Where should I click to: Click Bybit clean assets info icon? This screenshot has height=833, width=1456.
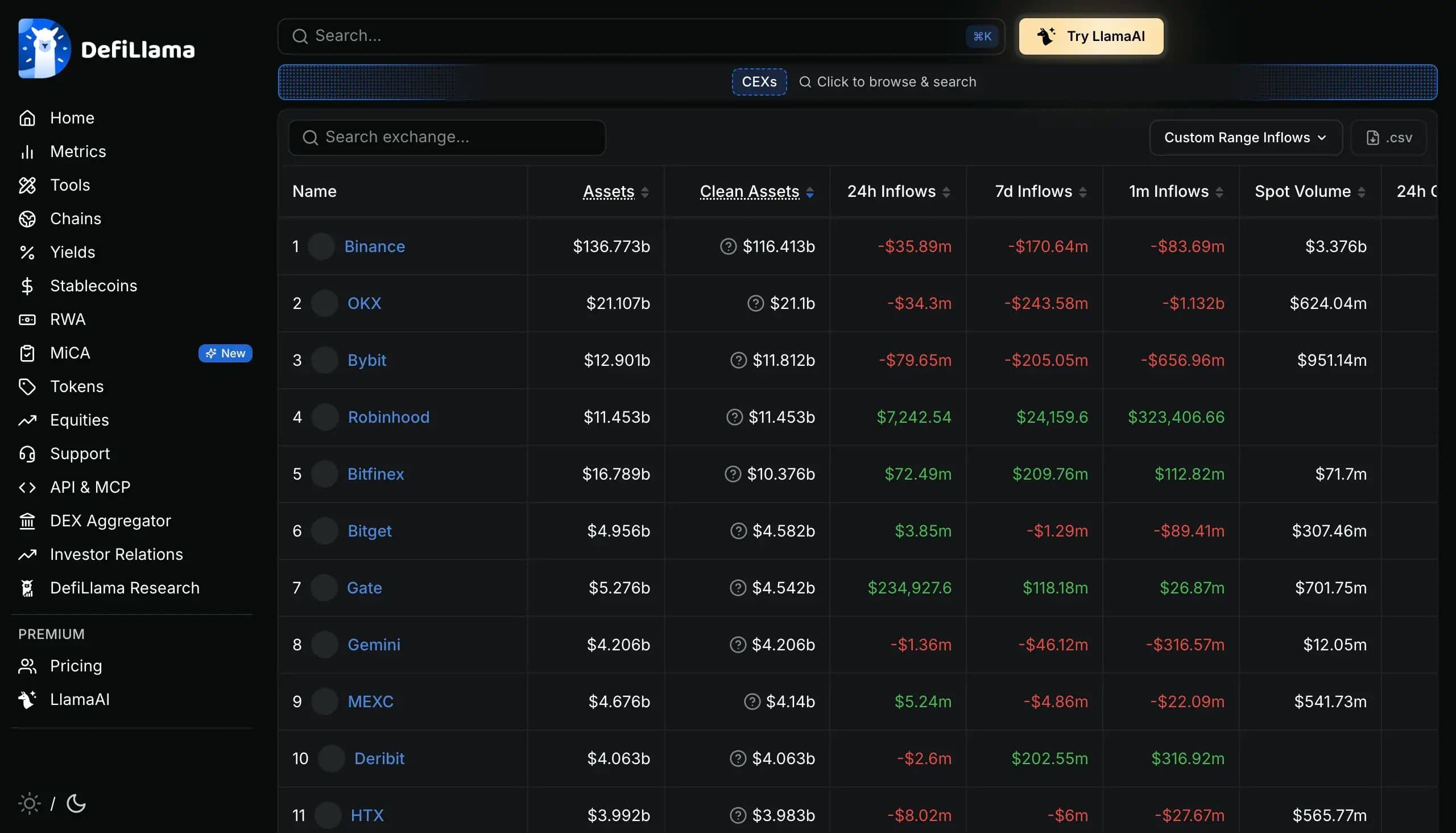tap(738, 360)
